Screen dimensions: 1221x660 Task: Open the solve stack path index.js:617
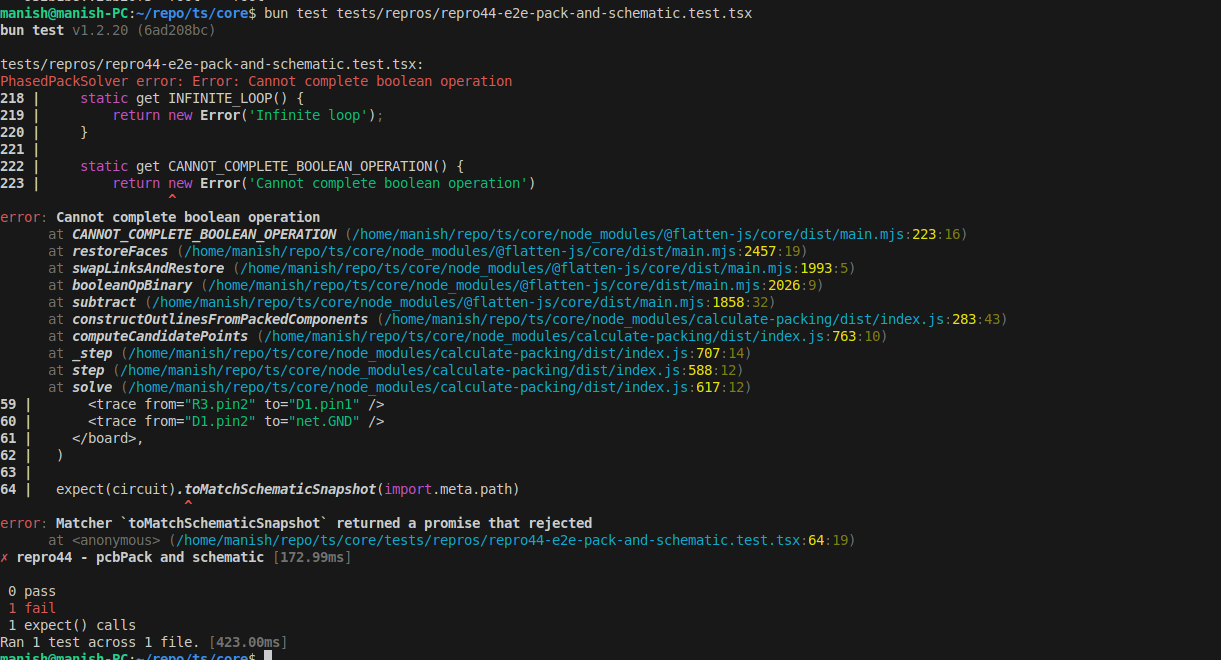point(436,387)
